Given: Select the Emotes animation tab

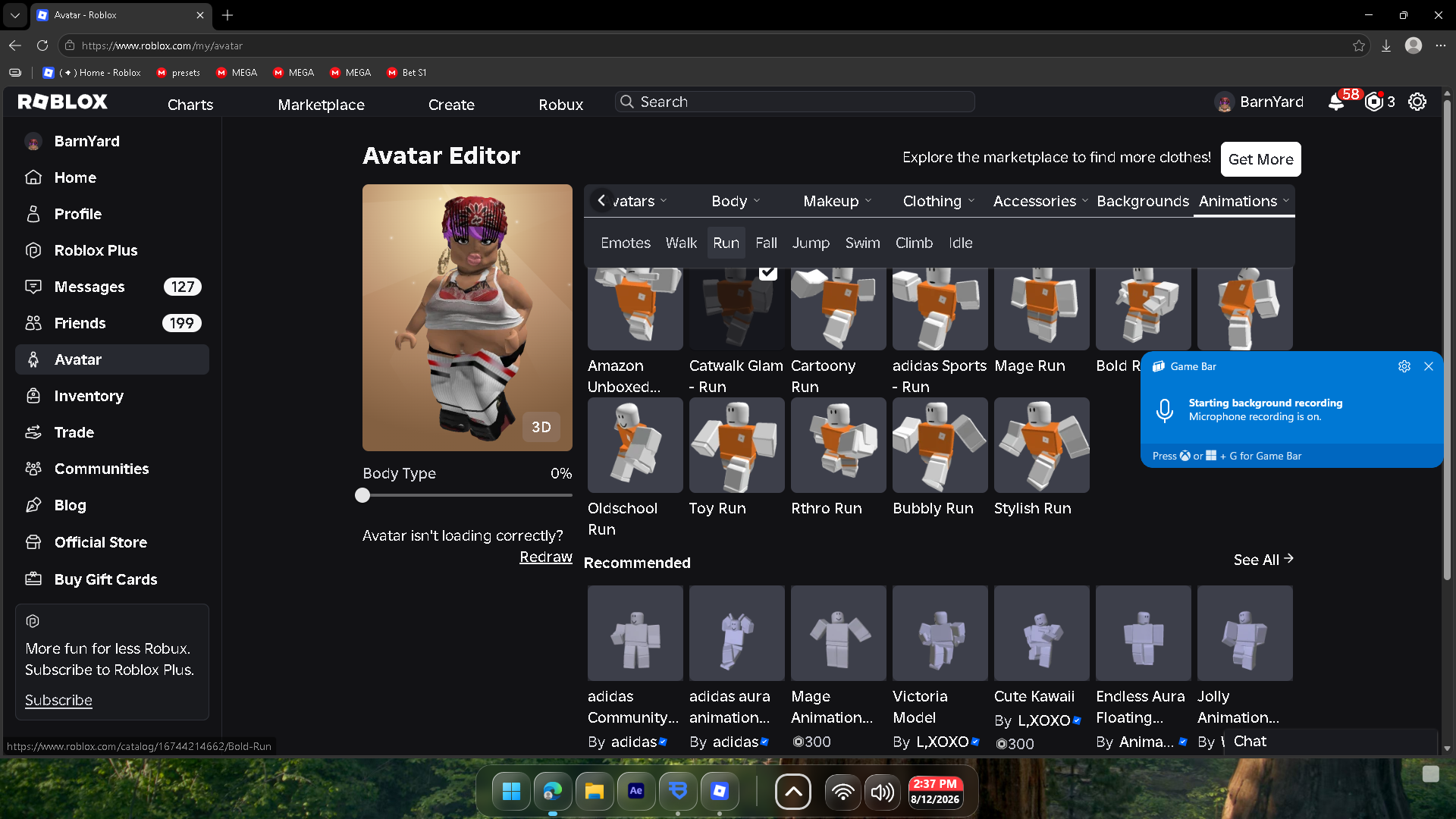Looking at the screenshot, I should pos(626,243).
